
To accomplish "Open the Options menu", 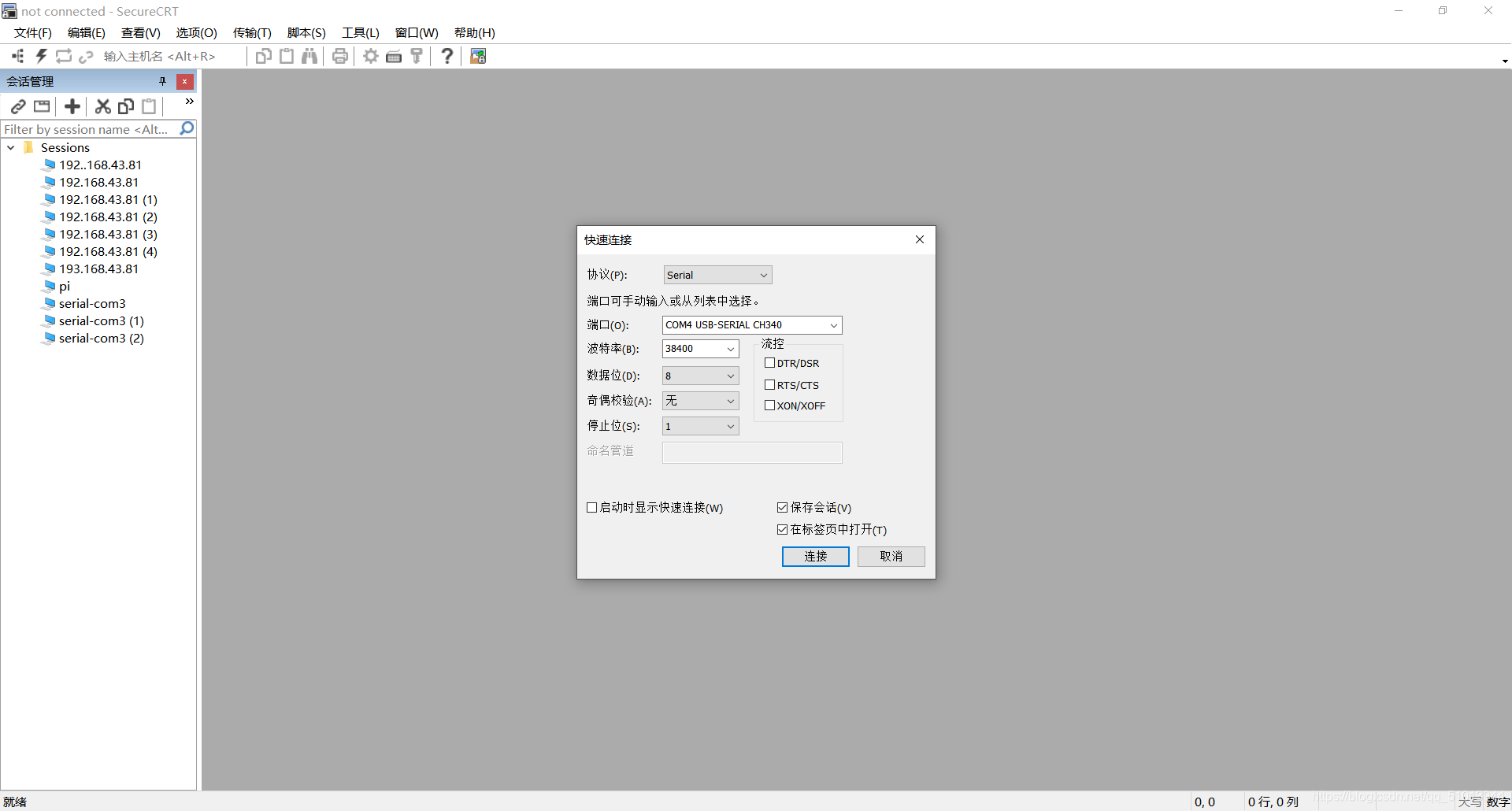I will 196,32.
